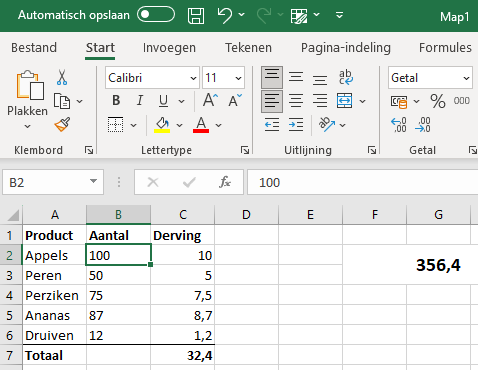
Task: Click the Undo arrow icon
Action: (x=225, y=15)
